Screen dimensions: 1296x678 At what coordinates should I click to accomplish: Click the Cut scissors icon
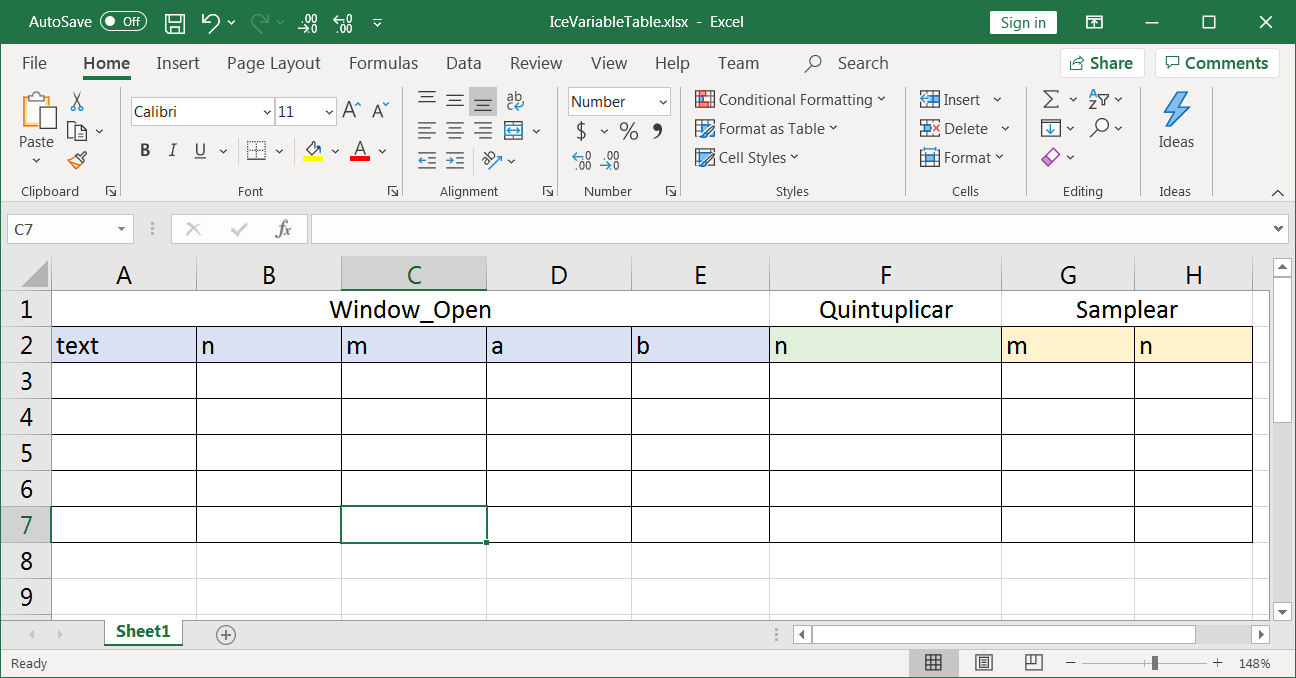click(x=77, y=102)
